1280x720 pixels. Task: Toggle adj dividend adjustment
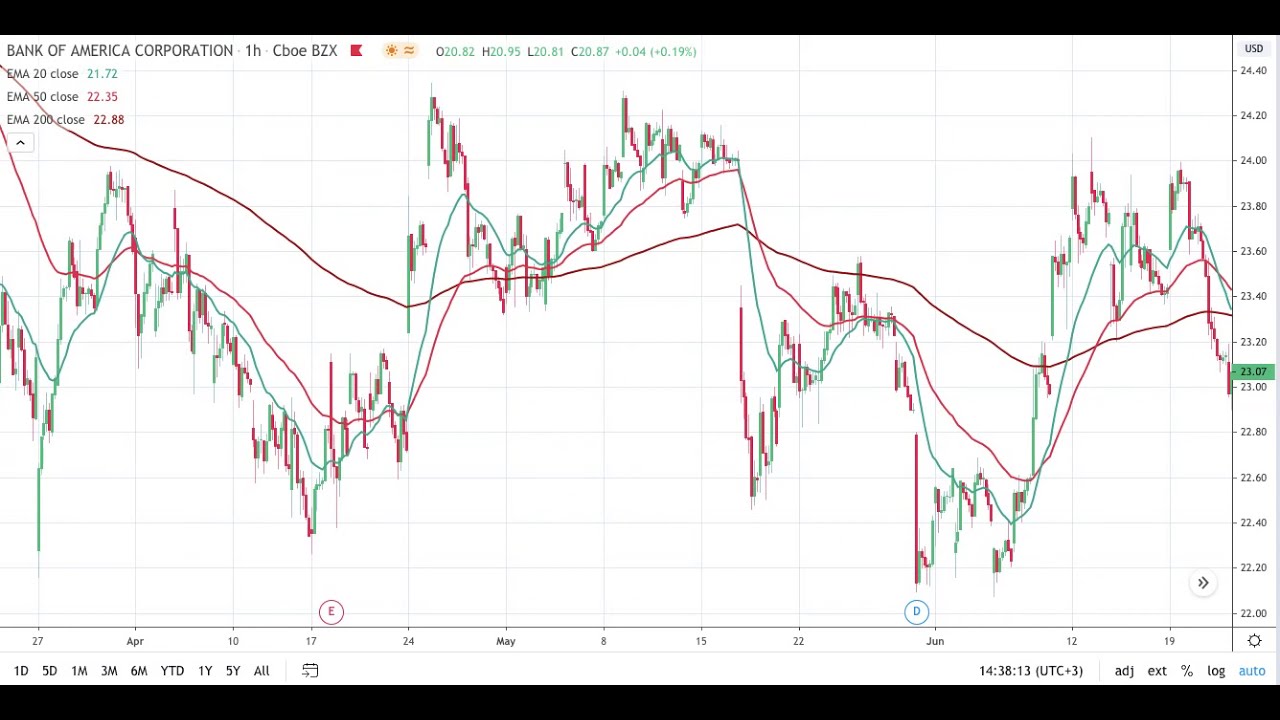click(1124, 671)
